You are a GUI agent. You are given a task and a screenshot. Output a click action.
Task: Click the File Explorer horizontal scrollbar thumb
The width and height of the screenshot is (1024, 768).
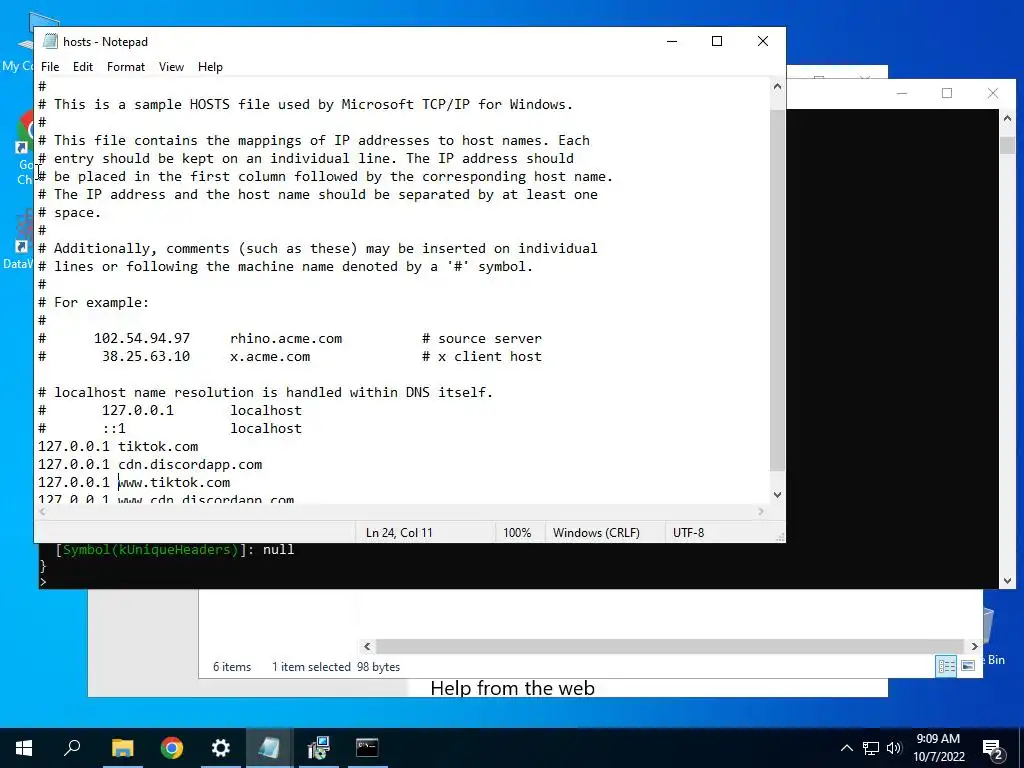point(669,647)
